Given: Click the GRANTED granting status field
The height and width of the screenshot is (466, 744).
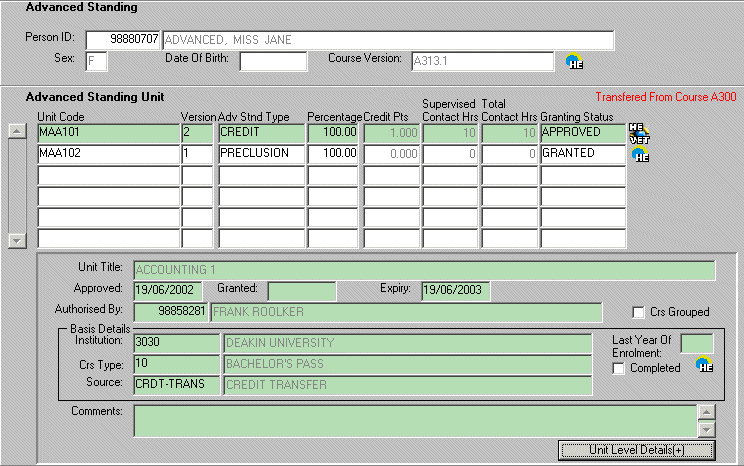Looking at the screenshot, I should pyautogui.click(x=582, y=154).
